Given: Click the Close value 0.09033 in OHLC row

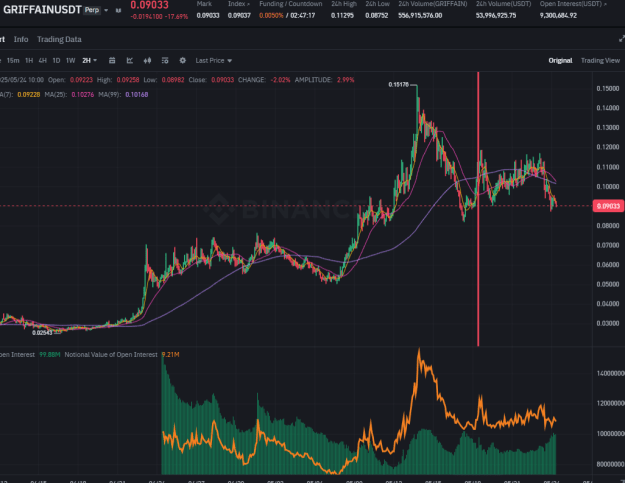Looking at the screenshot, I should tap(222, 80).
